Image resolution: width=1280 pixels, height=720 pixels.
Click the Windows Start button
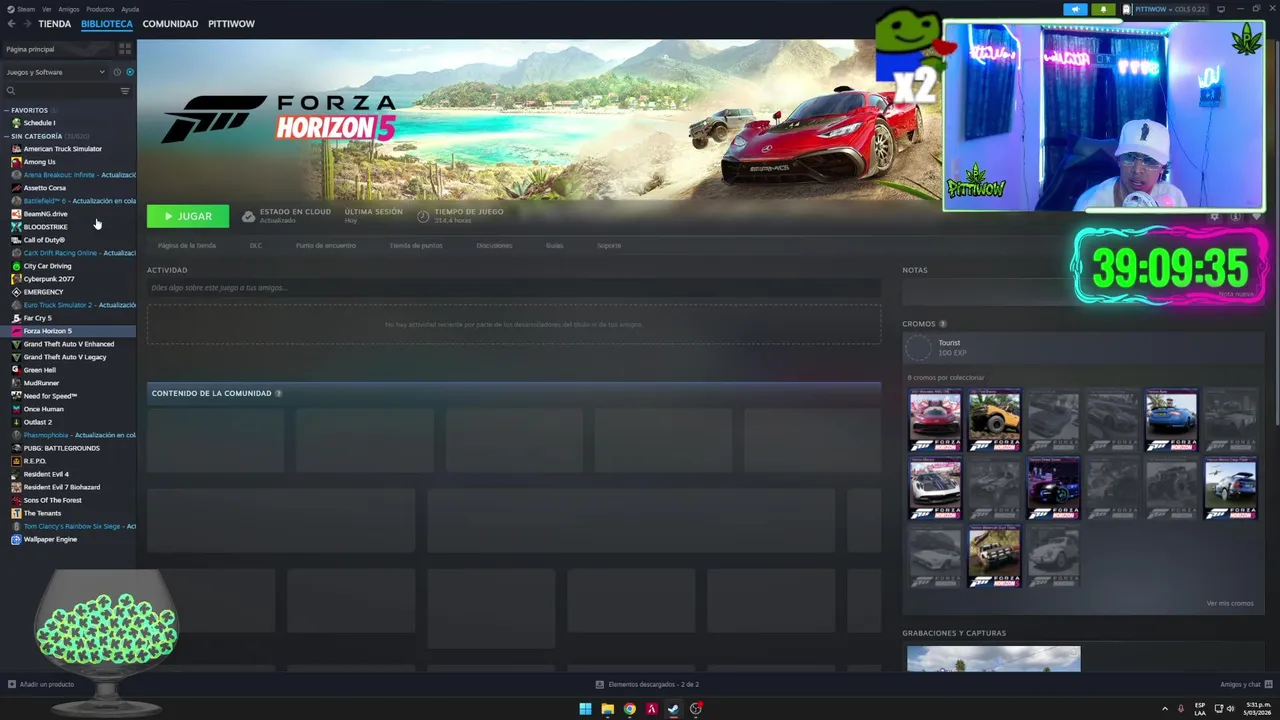coord(585,709)
